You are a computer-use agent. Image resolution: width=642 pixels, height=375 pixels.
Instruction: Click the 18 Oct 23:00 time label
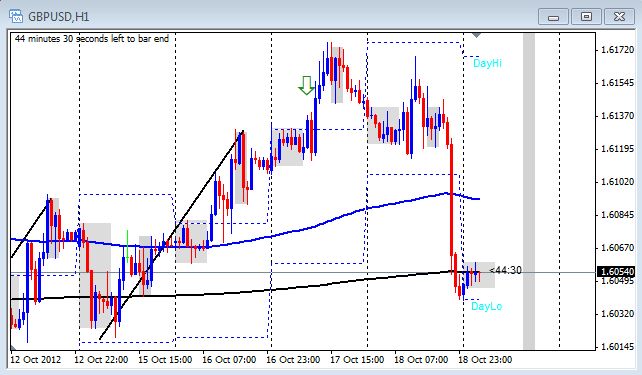[485, 360]
